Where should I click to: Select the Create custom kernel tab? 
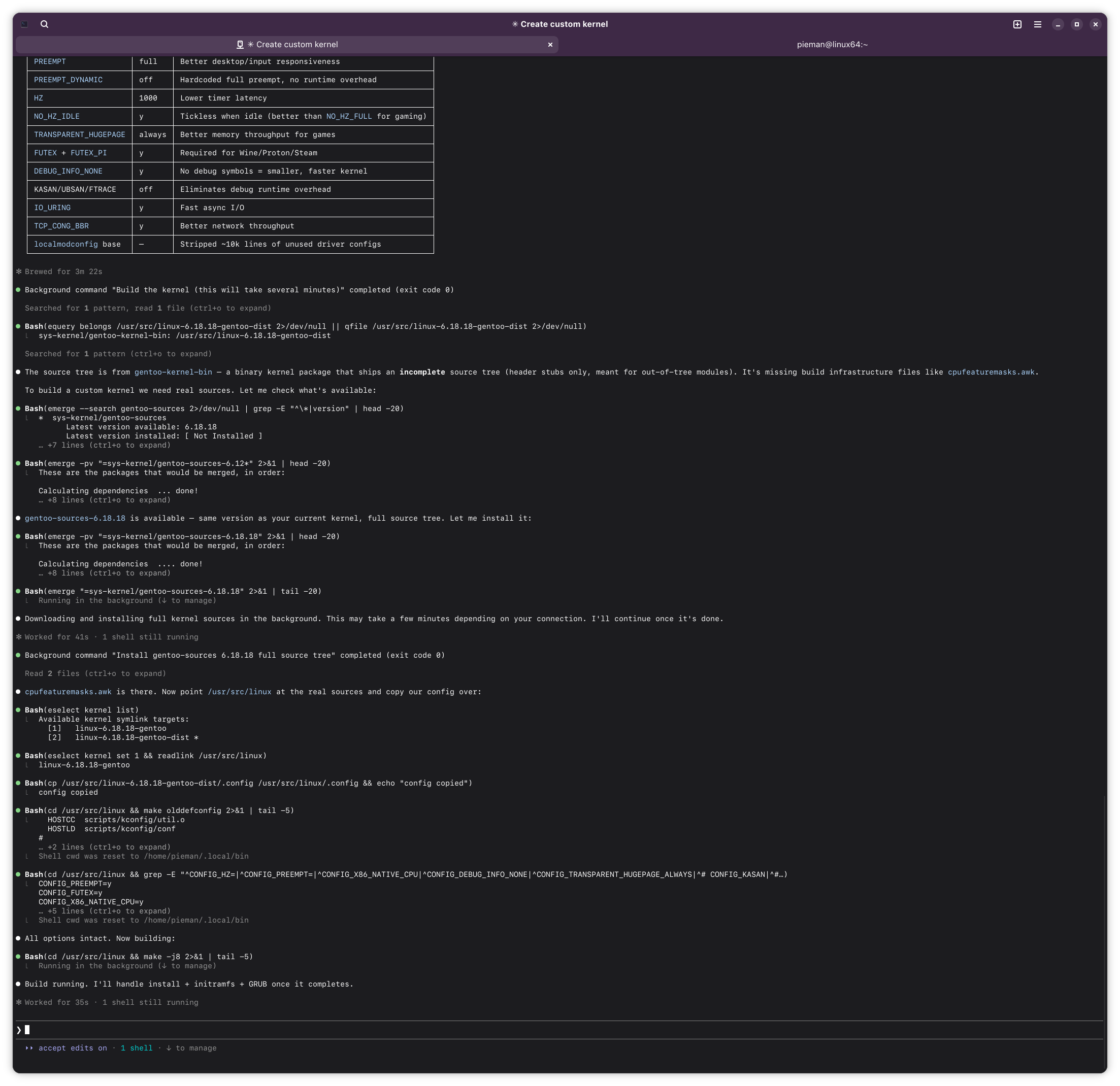tap(291, 45)
